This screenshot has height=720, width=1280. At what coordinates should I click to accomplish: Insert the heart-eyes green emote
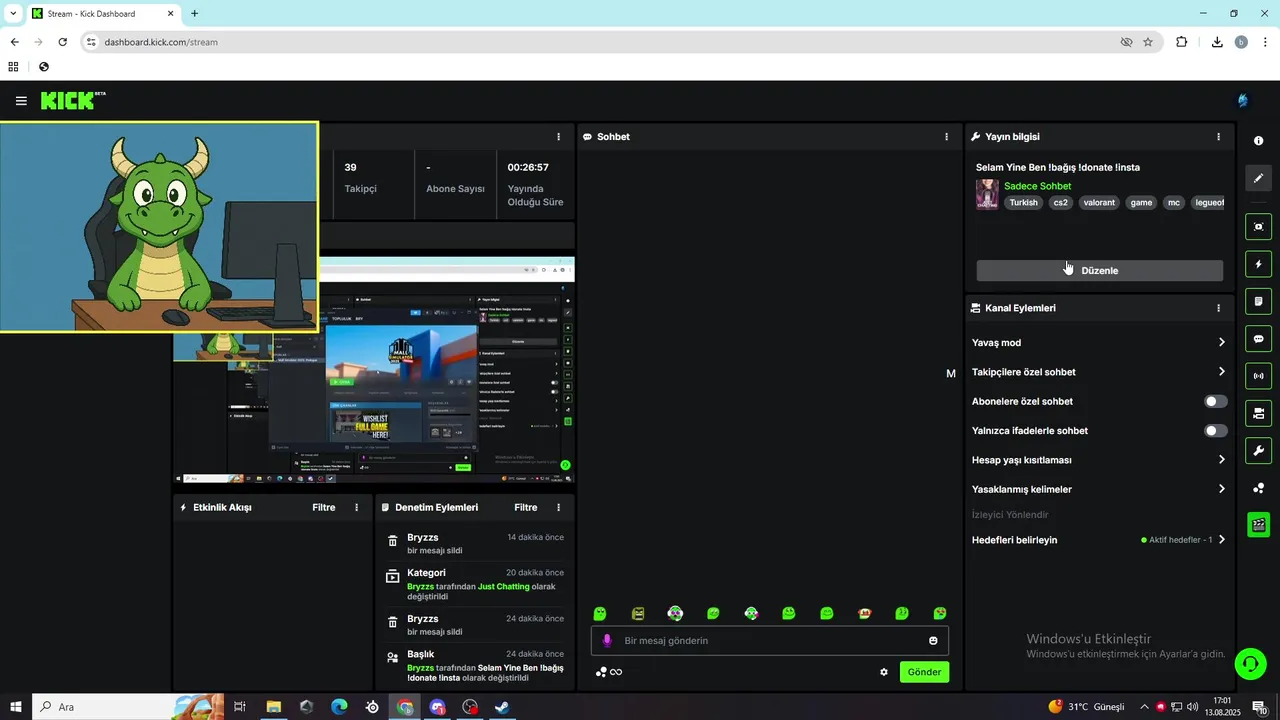click(940, 614)
